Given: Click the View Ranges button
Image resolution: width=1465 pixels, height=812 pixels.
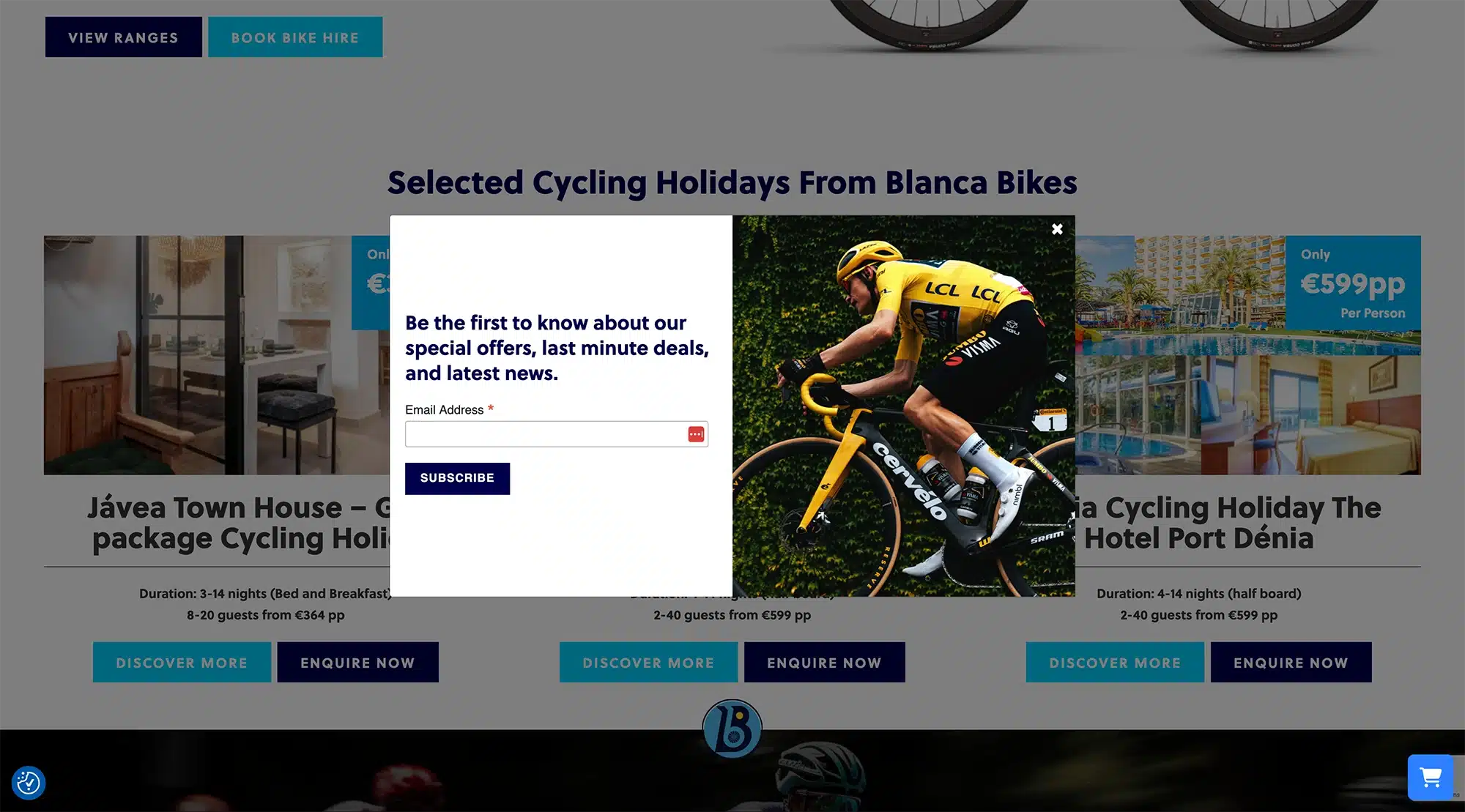Looking at the screenshot, I should pos(123,37).
